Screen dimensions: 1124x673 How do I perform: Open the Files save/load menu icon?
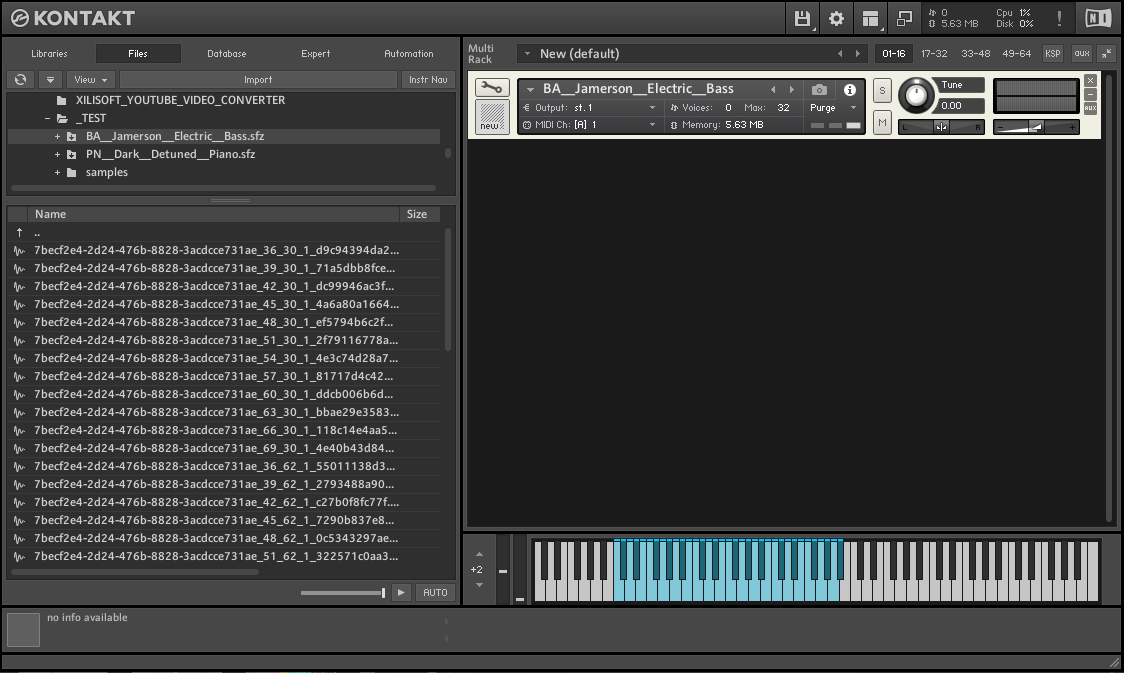[x=802, y=19]
